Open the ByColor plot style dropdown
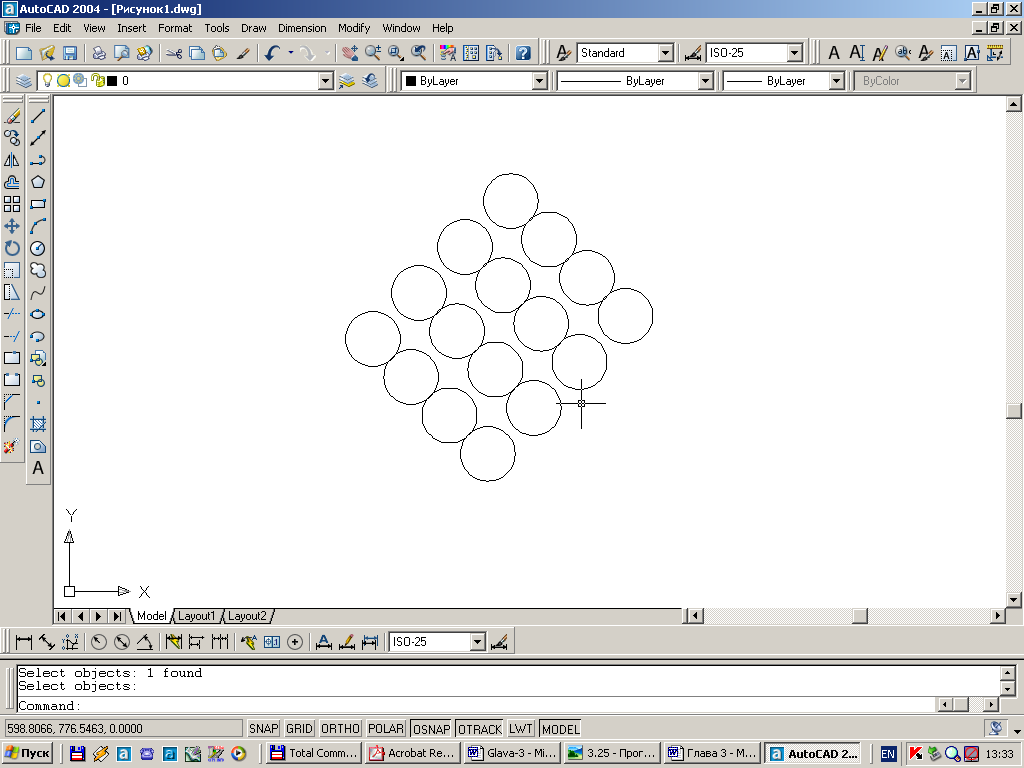The image size is (1024, 768). 962,81
